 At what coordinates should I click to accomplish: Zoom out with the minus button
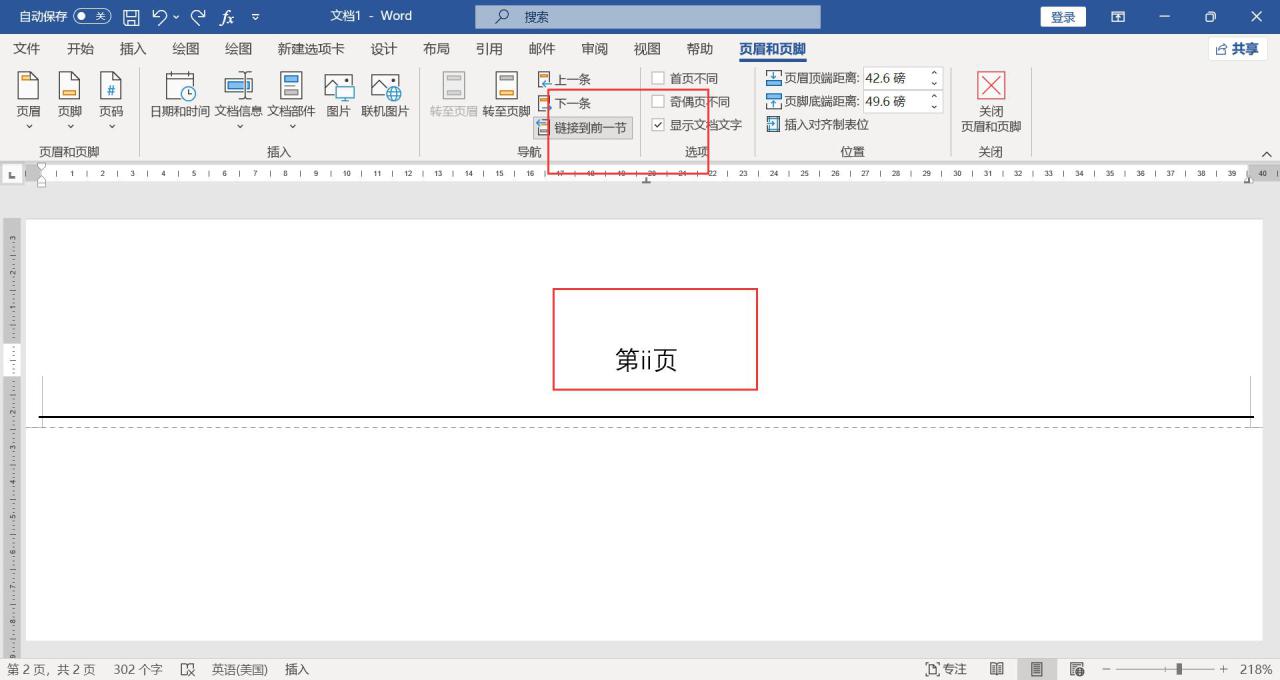[x=1106, y=669]
